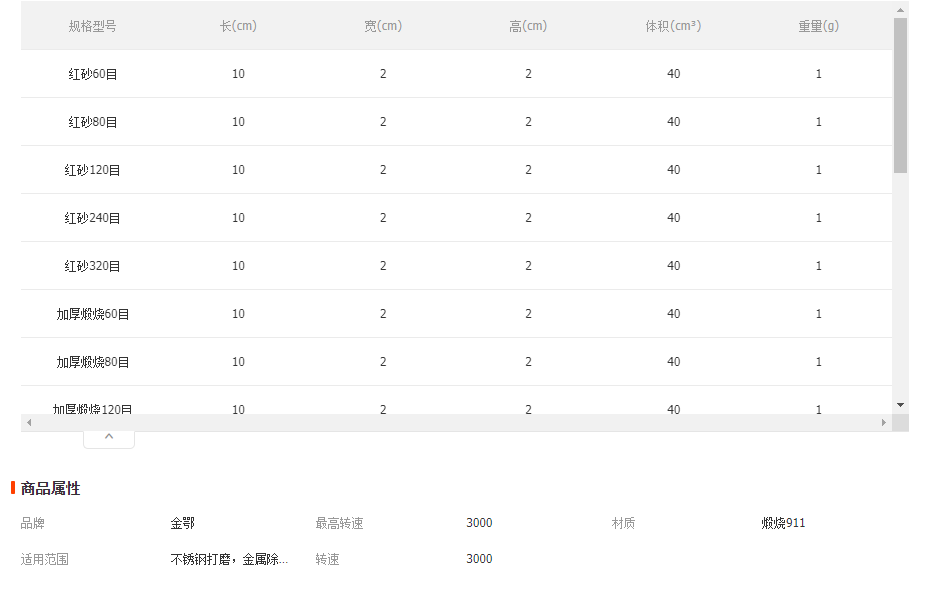Screen dimensions: 941x592
Task: Click the horizontal scrollbar track
Action: (x=456, y=423)
